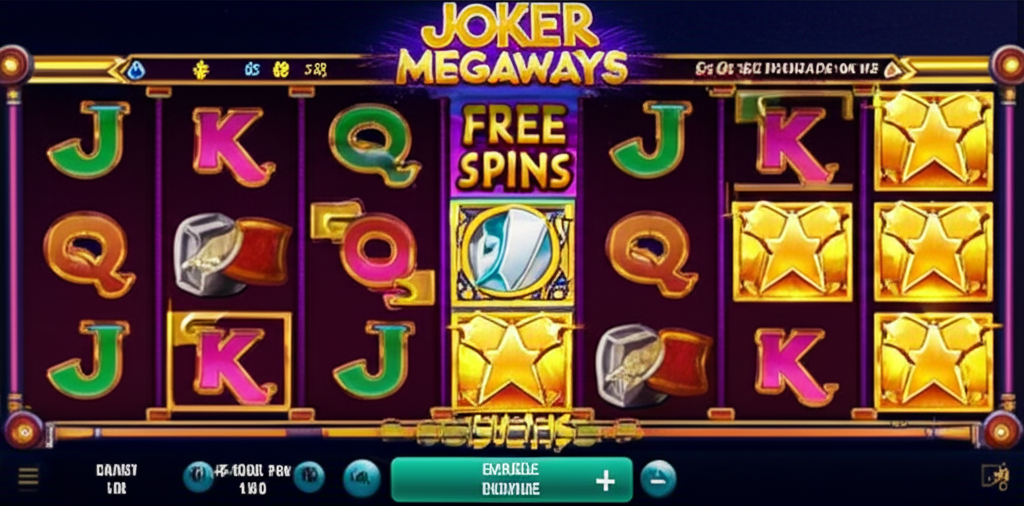Click the gold star below joker mask
This screenshot has width=1024, height=506.
tap(513, 360)
